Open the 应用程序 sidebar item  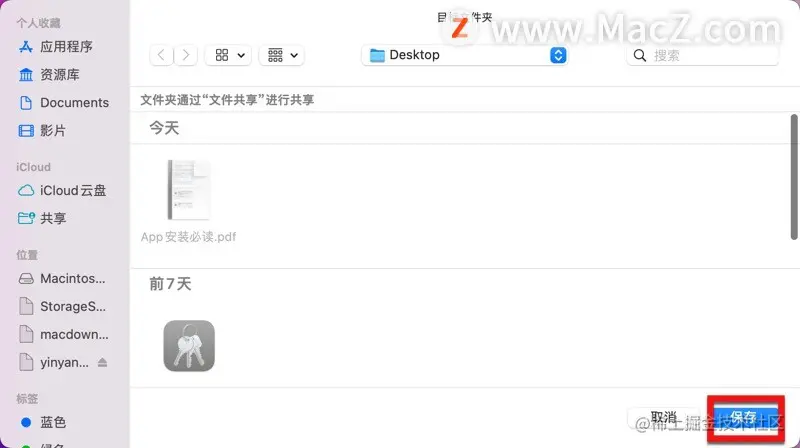(x=56, y=47)
